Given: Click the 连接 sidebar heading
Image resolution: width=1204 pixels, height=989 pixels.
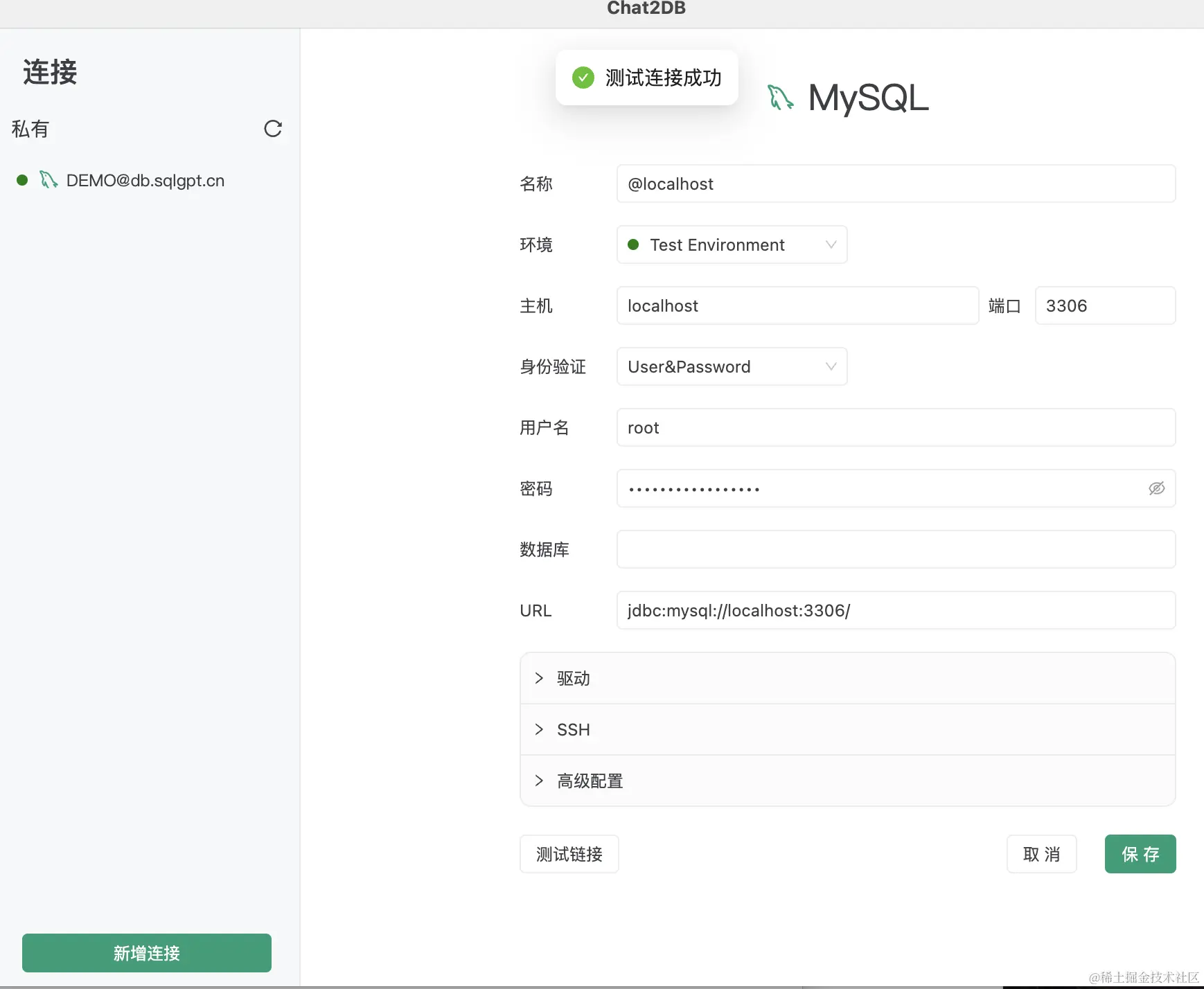Looking at the screenshot, I should pos(50,72).
